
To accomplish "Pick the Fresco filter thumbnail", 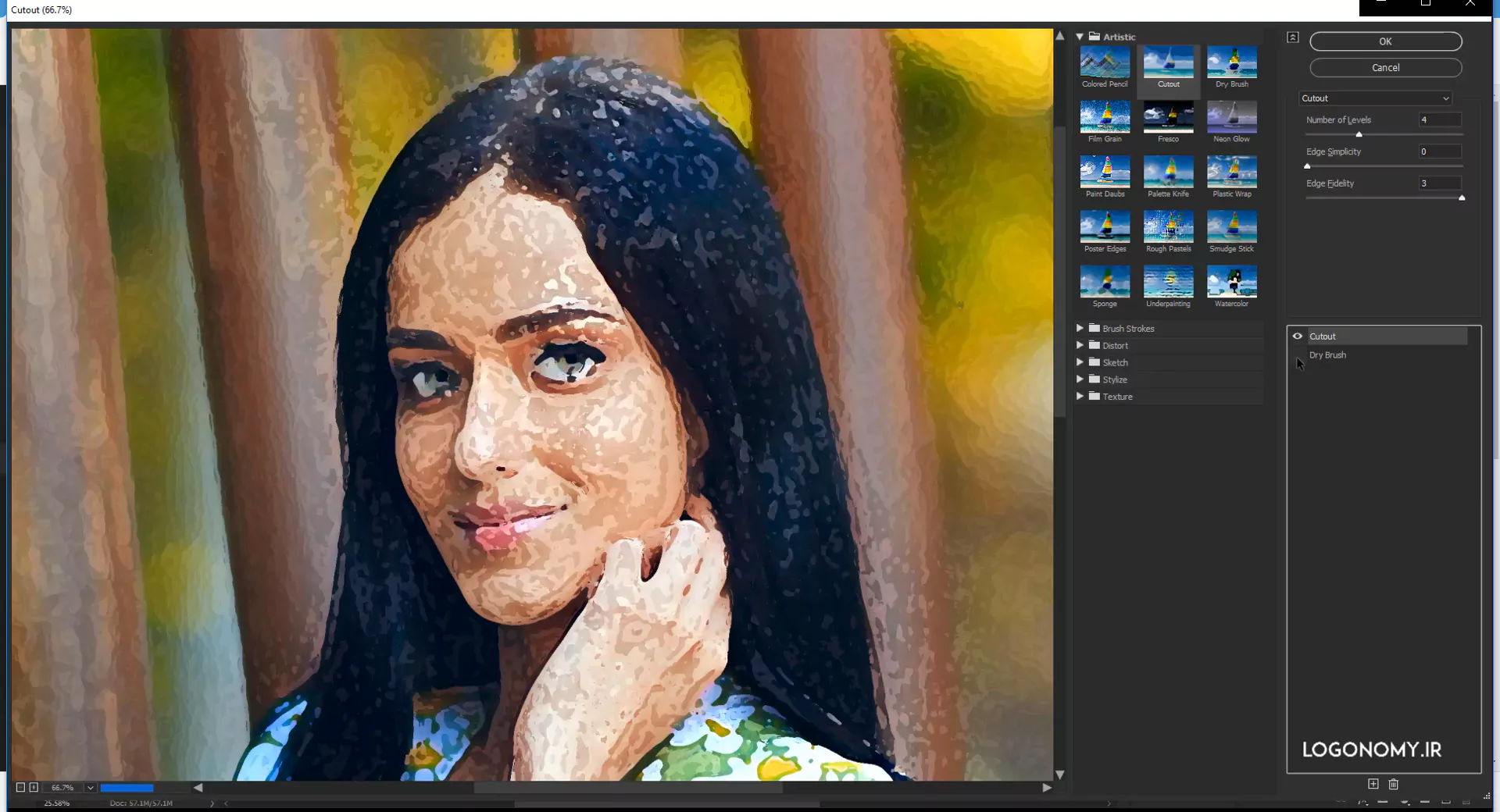I will coord(1168,117).
